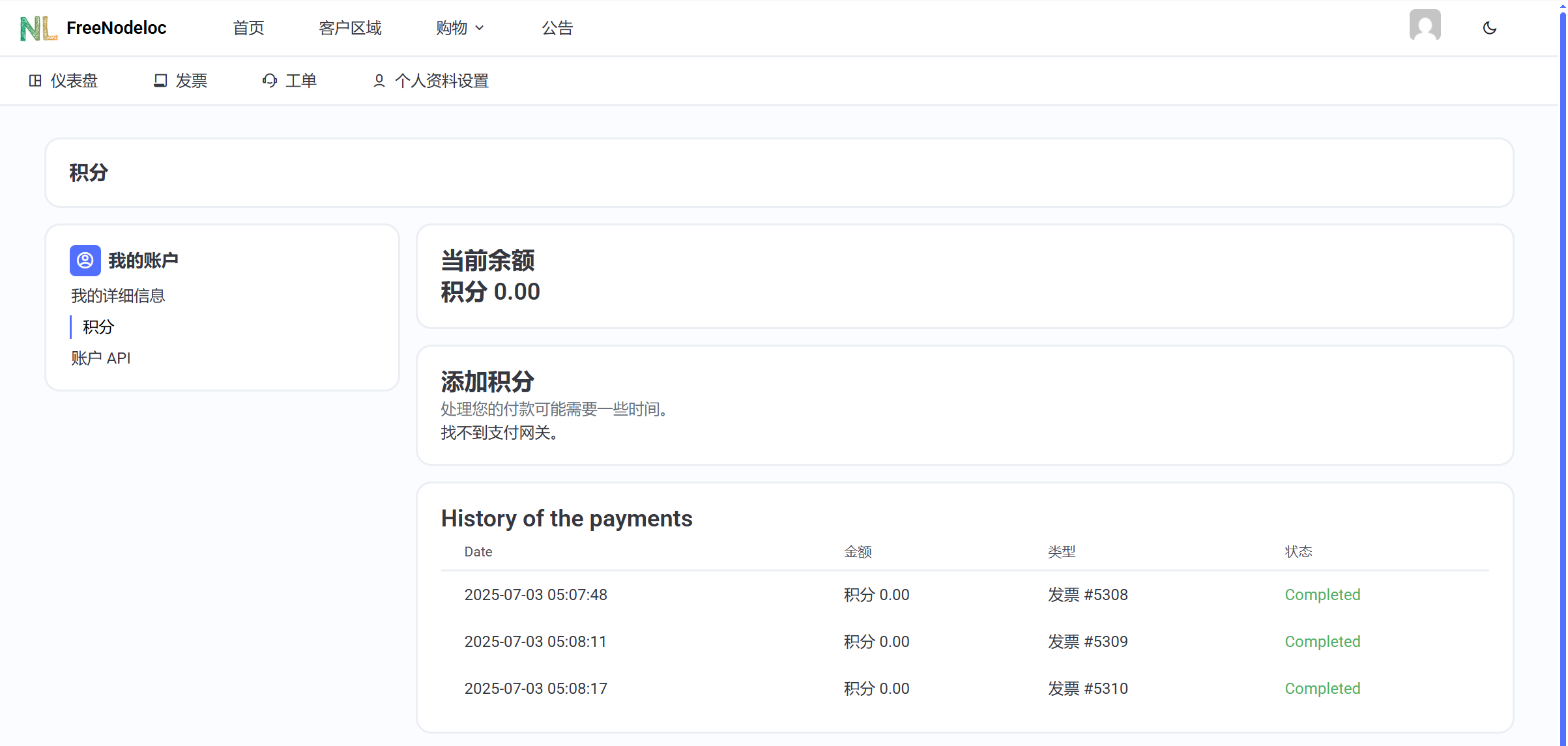Open 发票 #5309 entry

[x=1088, y=642]
